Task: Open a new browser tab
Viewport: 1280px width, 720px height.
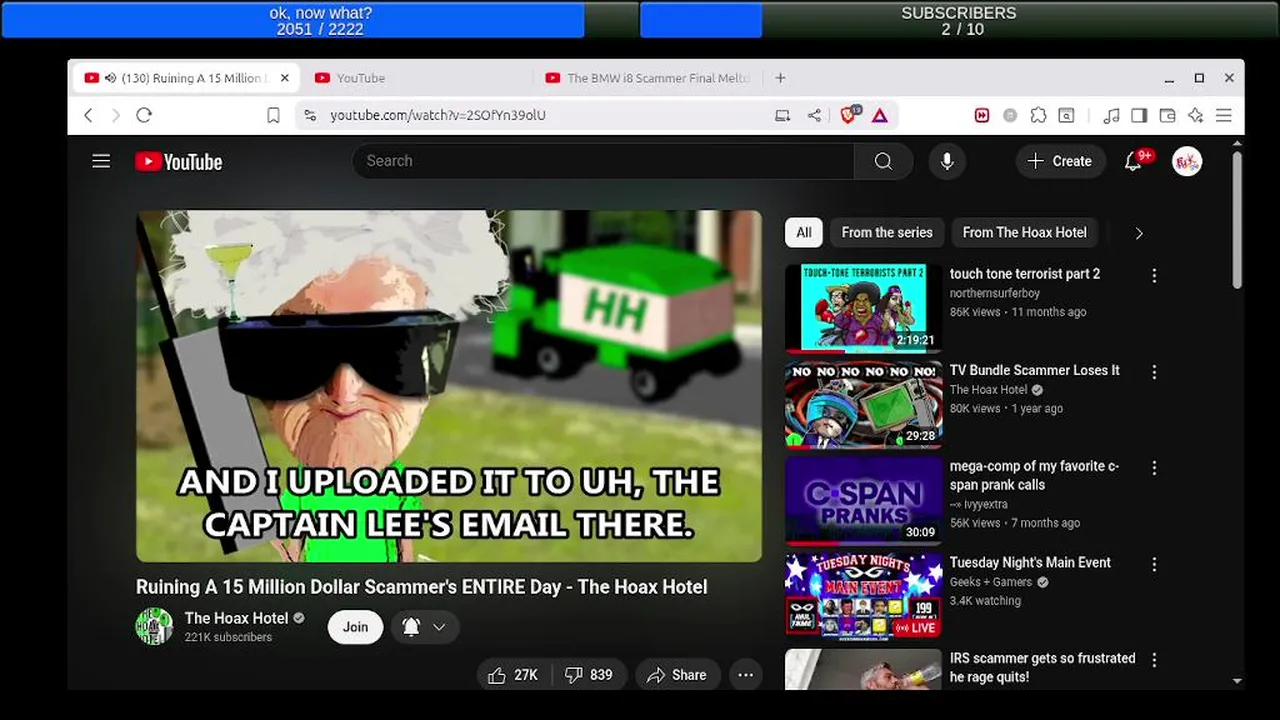Action: (x=780, y=78)
